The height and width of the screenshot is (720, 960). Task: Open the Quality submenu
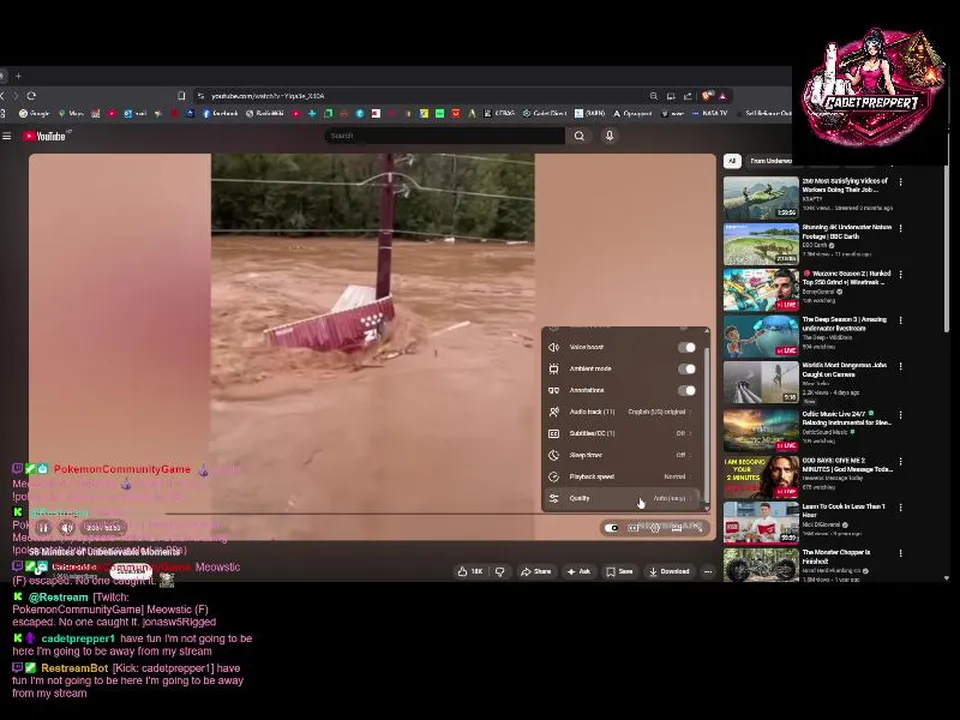tap(622, 498)
